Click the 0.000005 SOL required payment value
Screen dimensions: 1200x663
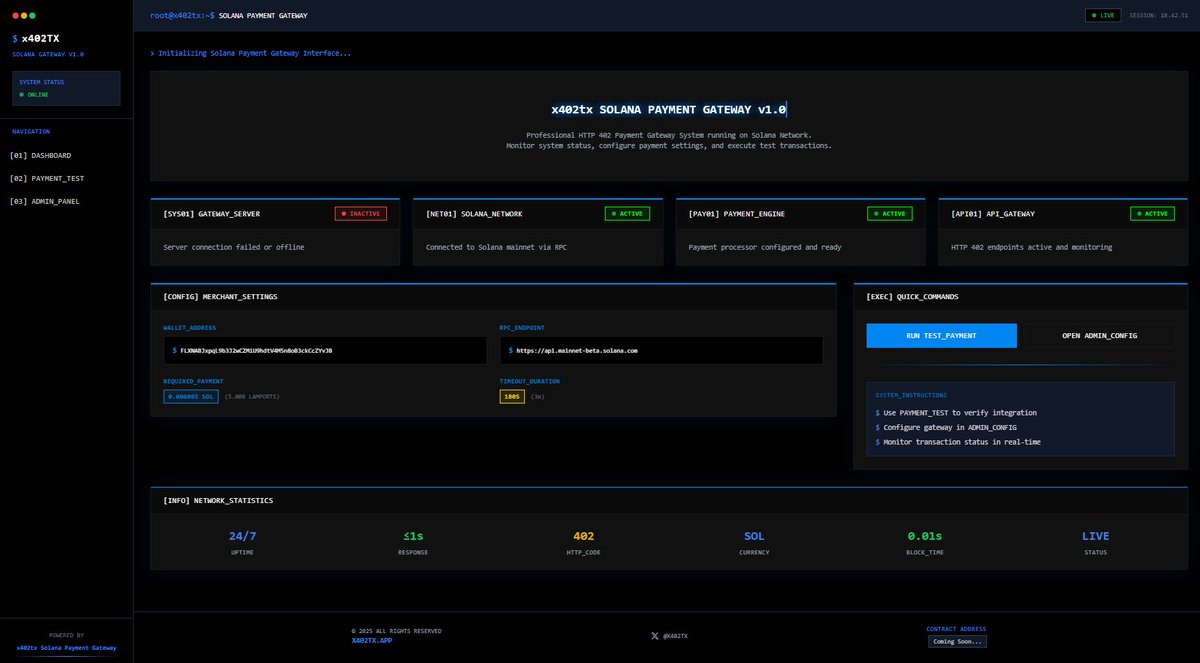(191, 396)
